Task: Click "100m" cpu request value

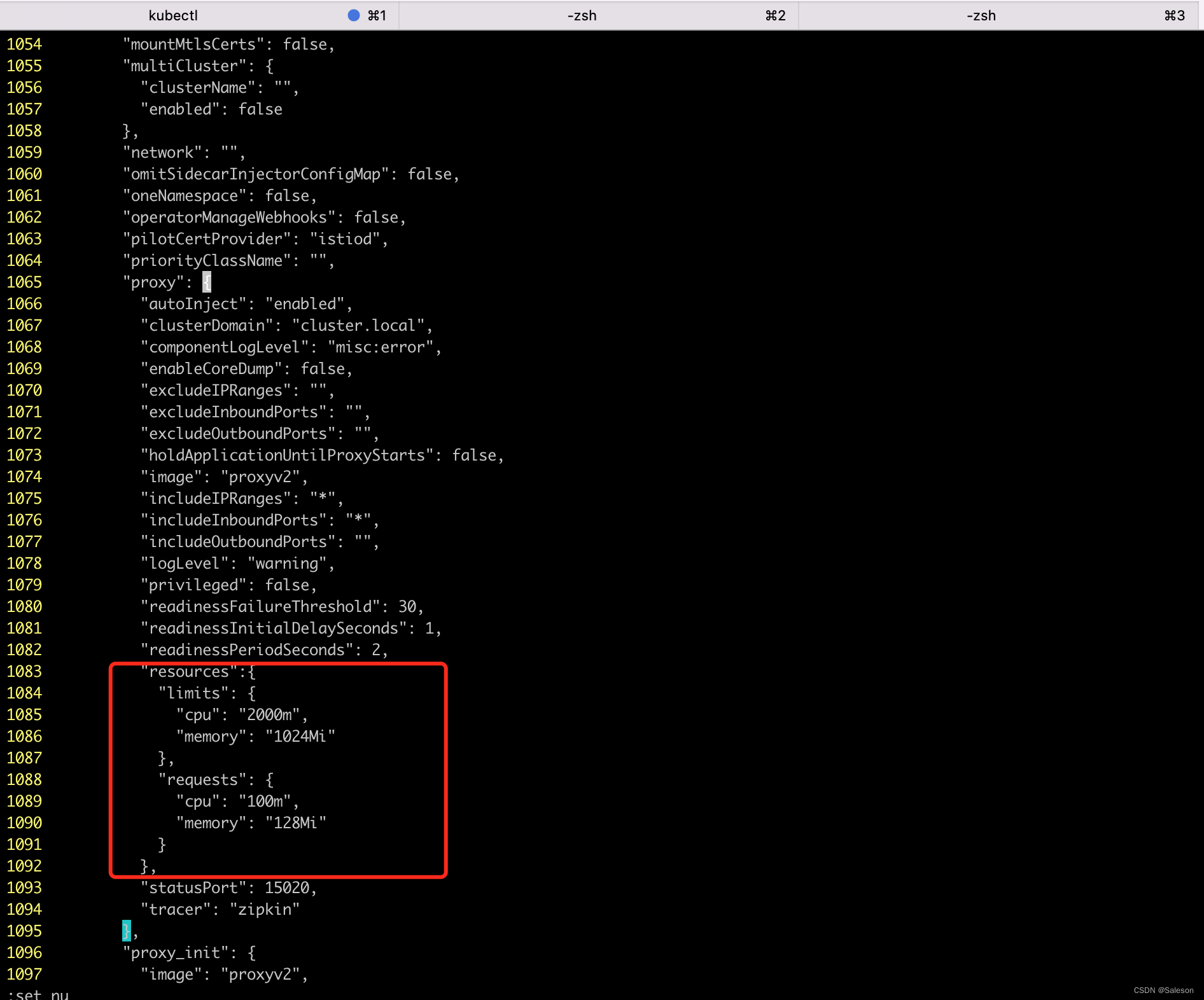Action: pos(265,802)
